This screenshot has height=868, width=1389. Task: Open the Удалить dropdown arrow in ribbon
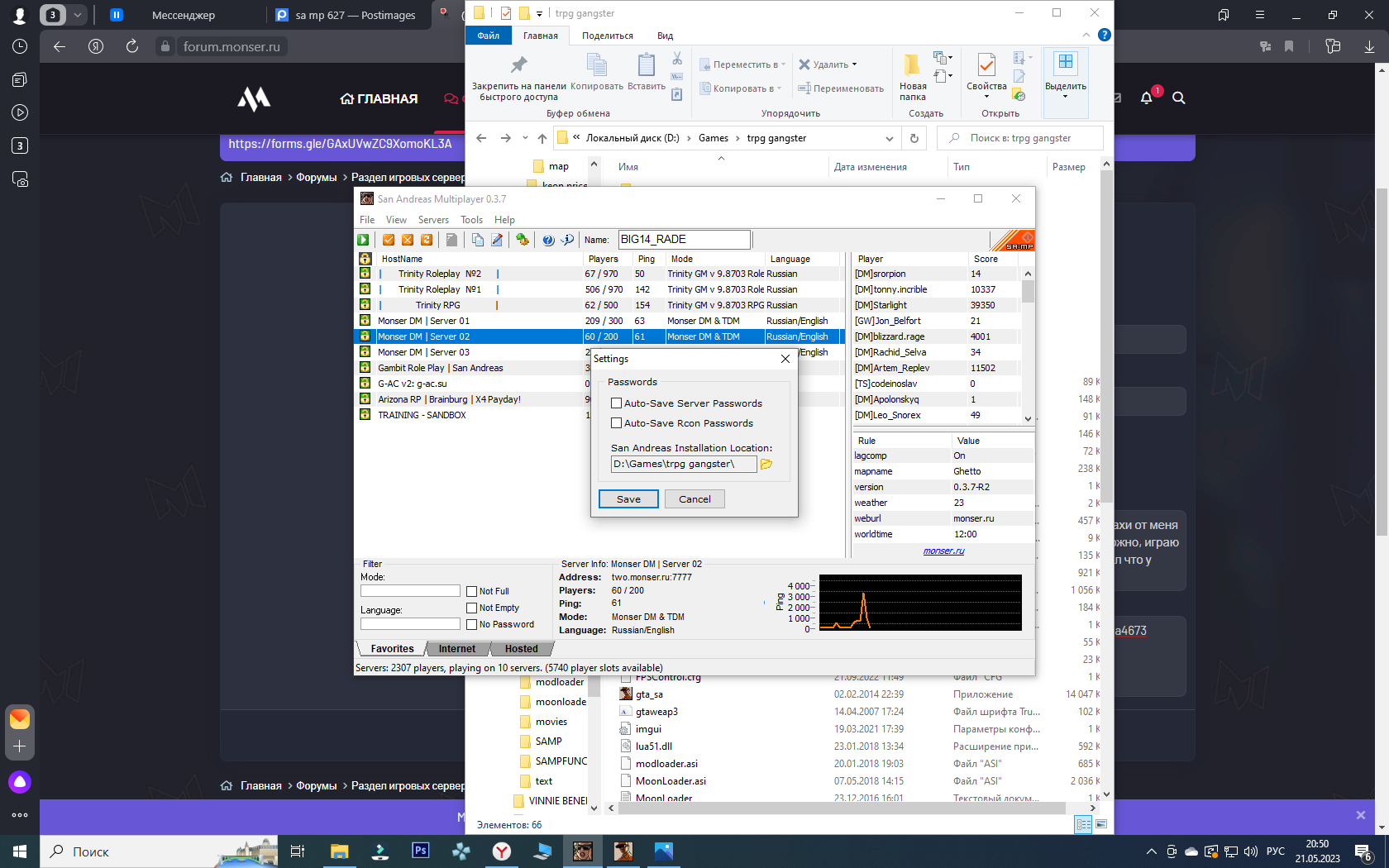(x=854, y=64)
